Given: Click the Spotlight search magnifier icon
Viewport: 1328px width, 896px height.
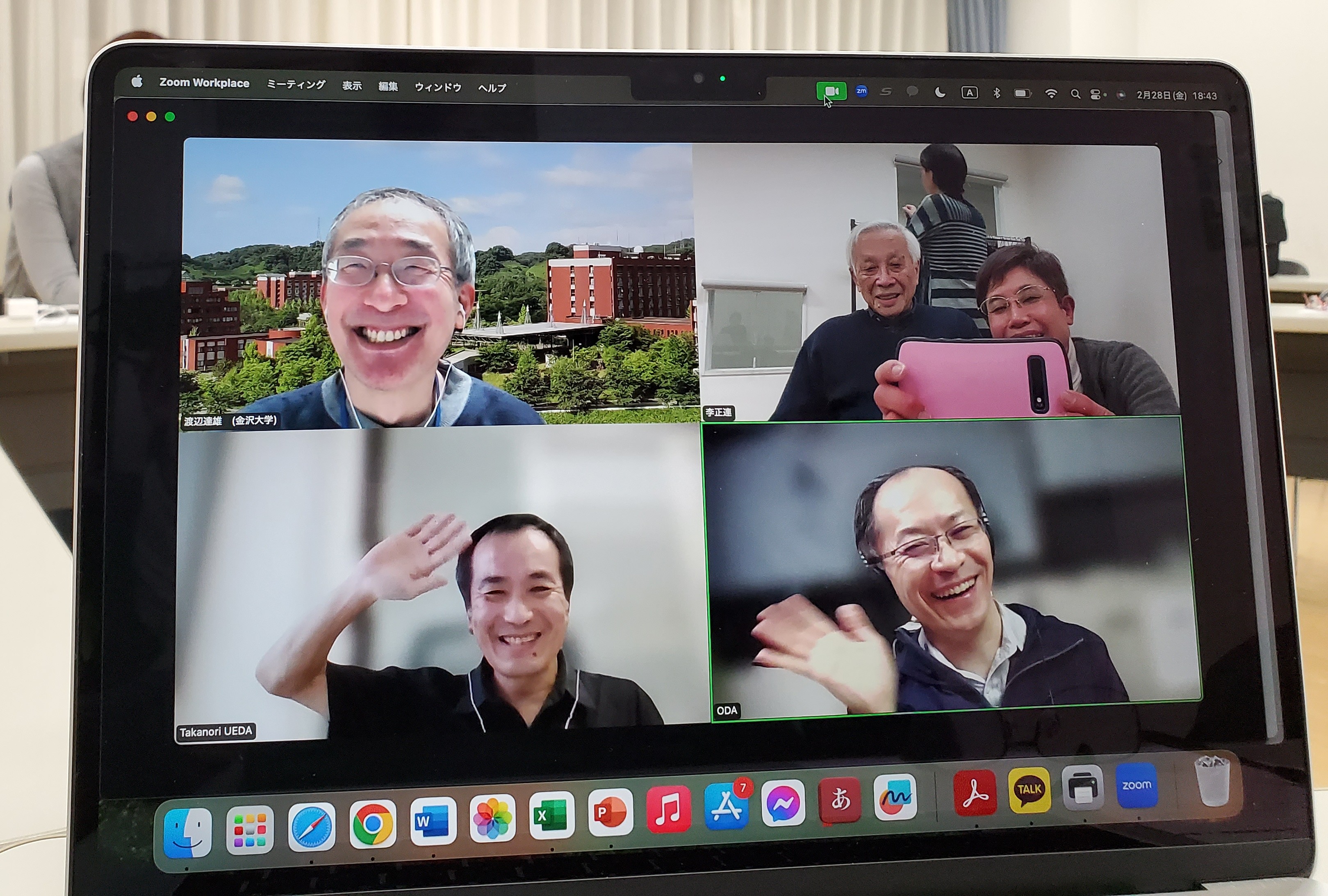Looking at the screenshot, I should click(1075, 94).
